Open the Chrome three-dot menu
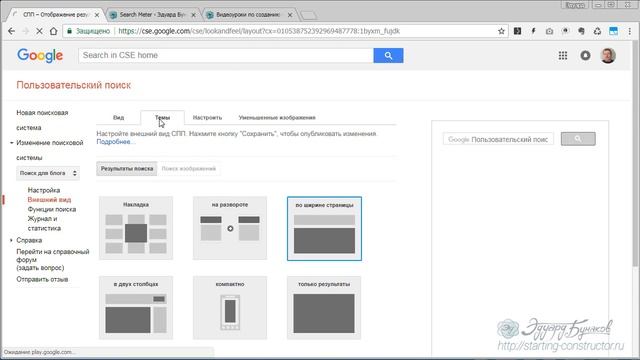Viewport: 640px width, 360px height. [629, 31]
